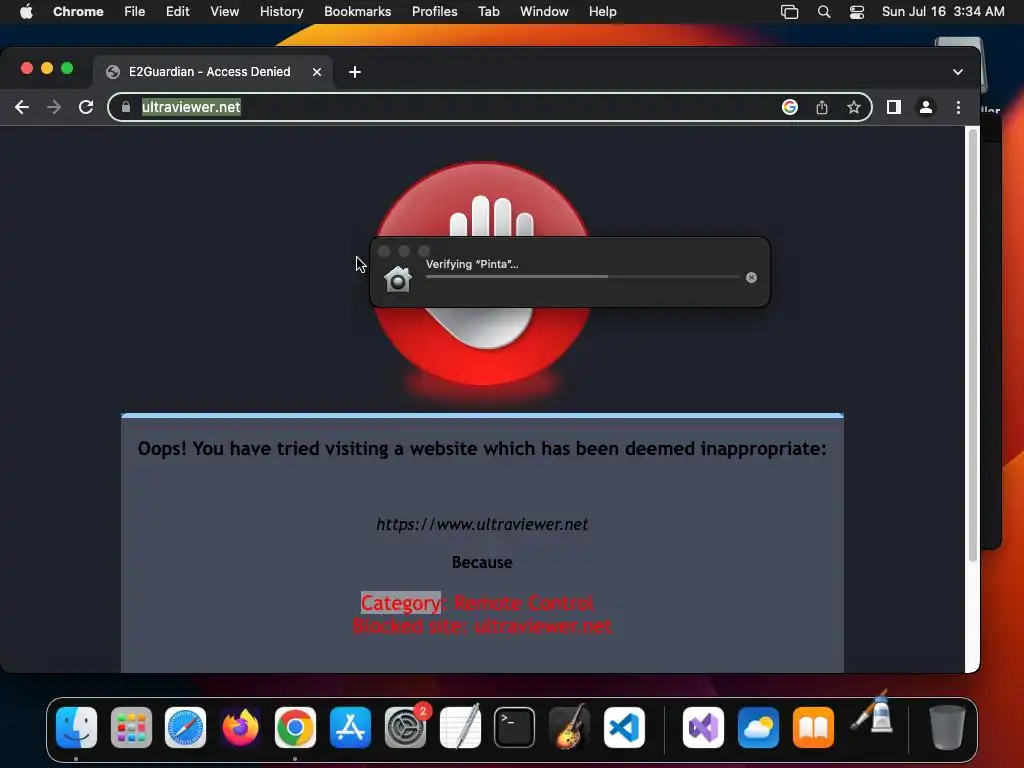Image resolution: width=1024 pixels, height=768 pixels.
Task: Close the E2Guardian Access Denied tab
Action: pyautogui.click(x=317, y=72)
